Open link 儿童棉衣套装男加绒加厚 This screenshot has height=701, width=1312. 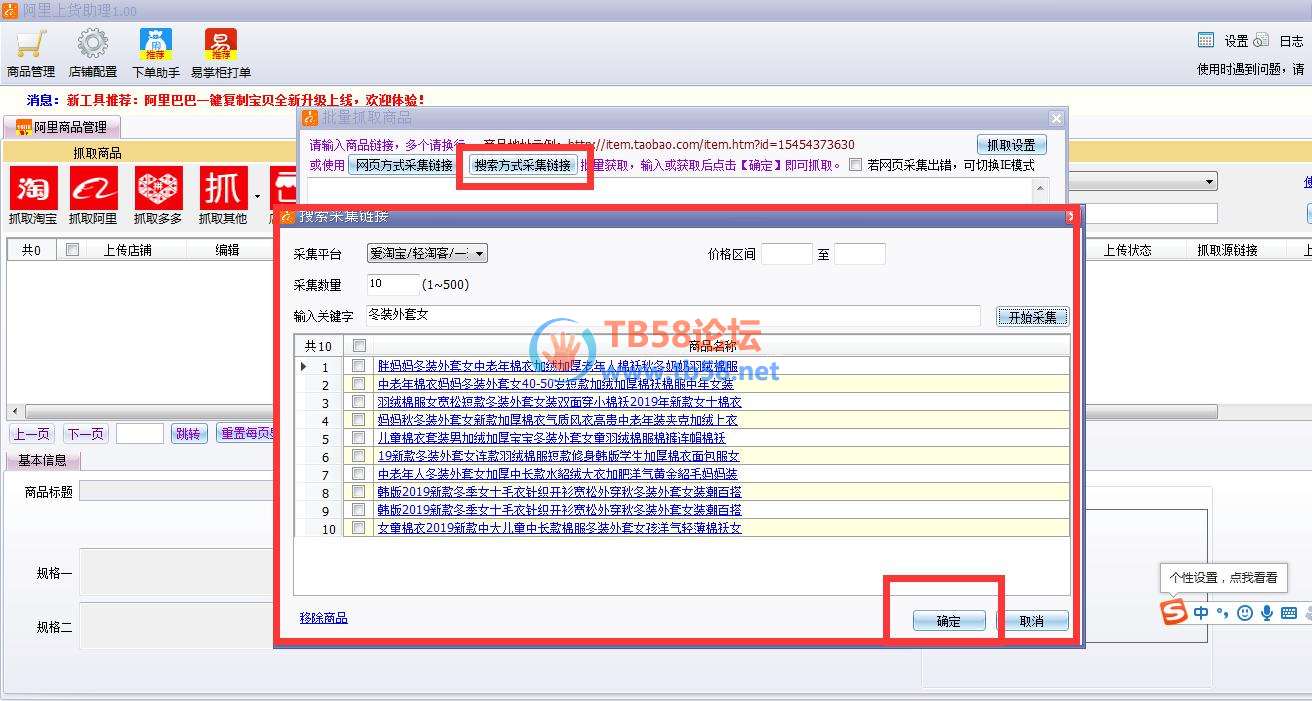coord(551,438)
